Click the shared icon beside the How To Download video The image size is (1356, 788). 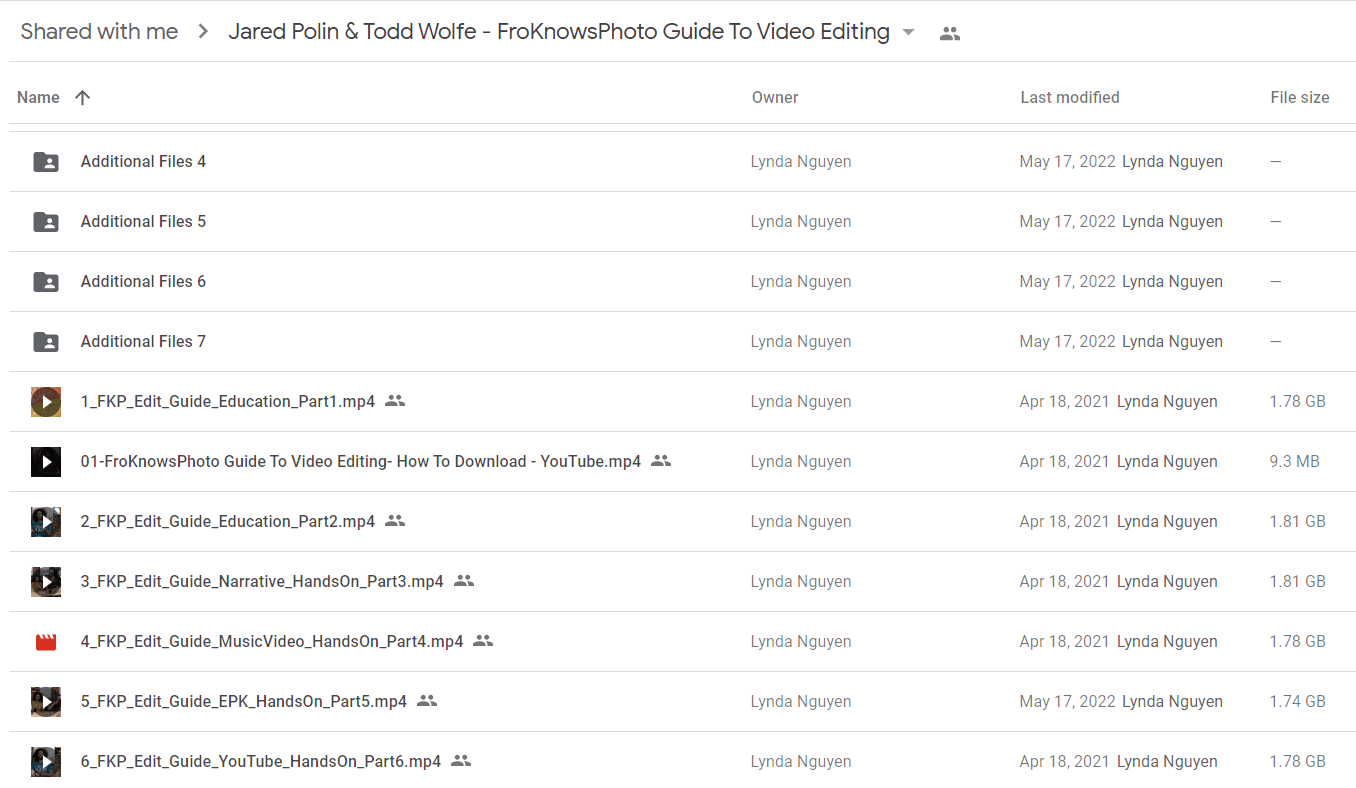661,461
